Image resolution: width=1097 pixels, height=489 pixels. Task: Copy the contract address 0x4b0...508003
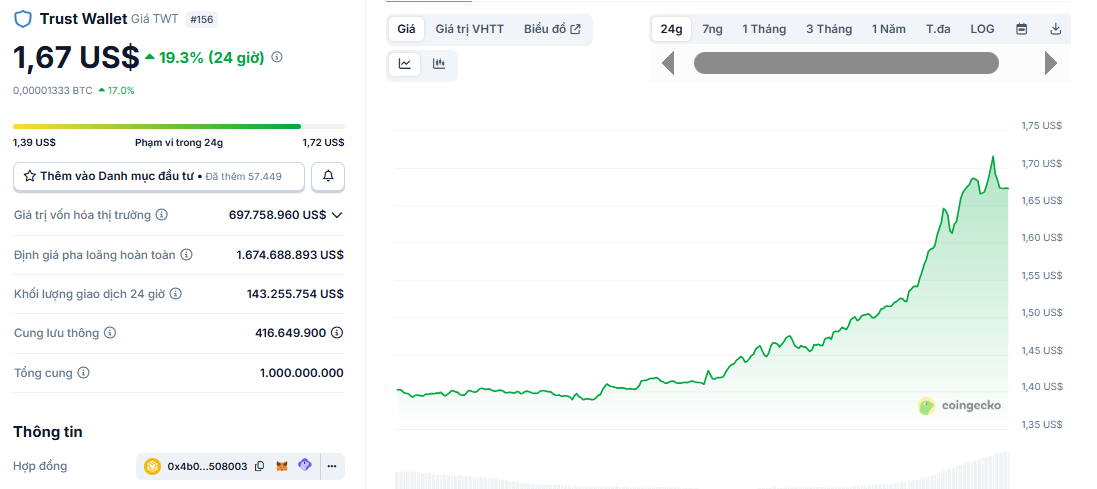(260, 466)
